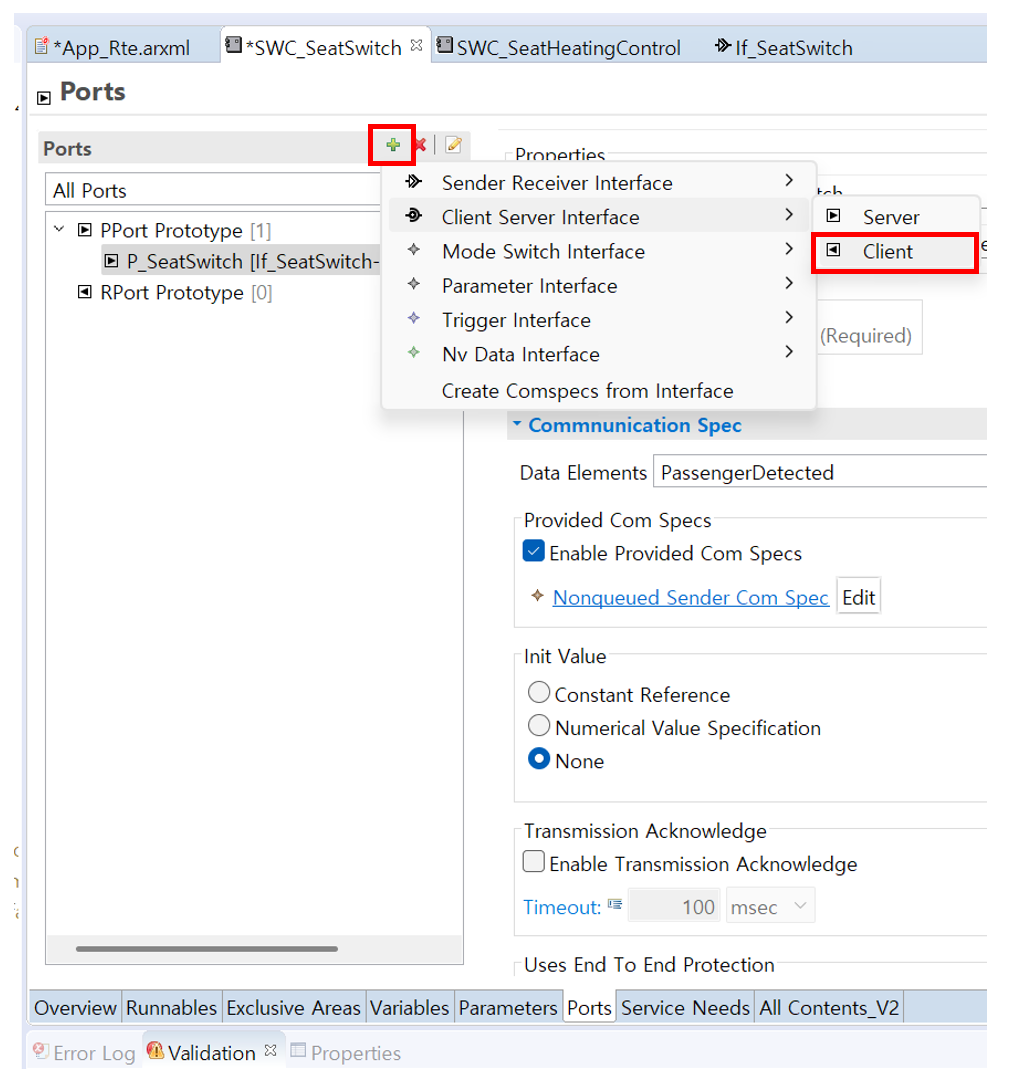This screenshot has height=1081, width=1018.
Task: Close the Validation view tab
Action: [271, 1051]
